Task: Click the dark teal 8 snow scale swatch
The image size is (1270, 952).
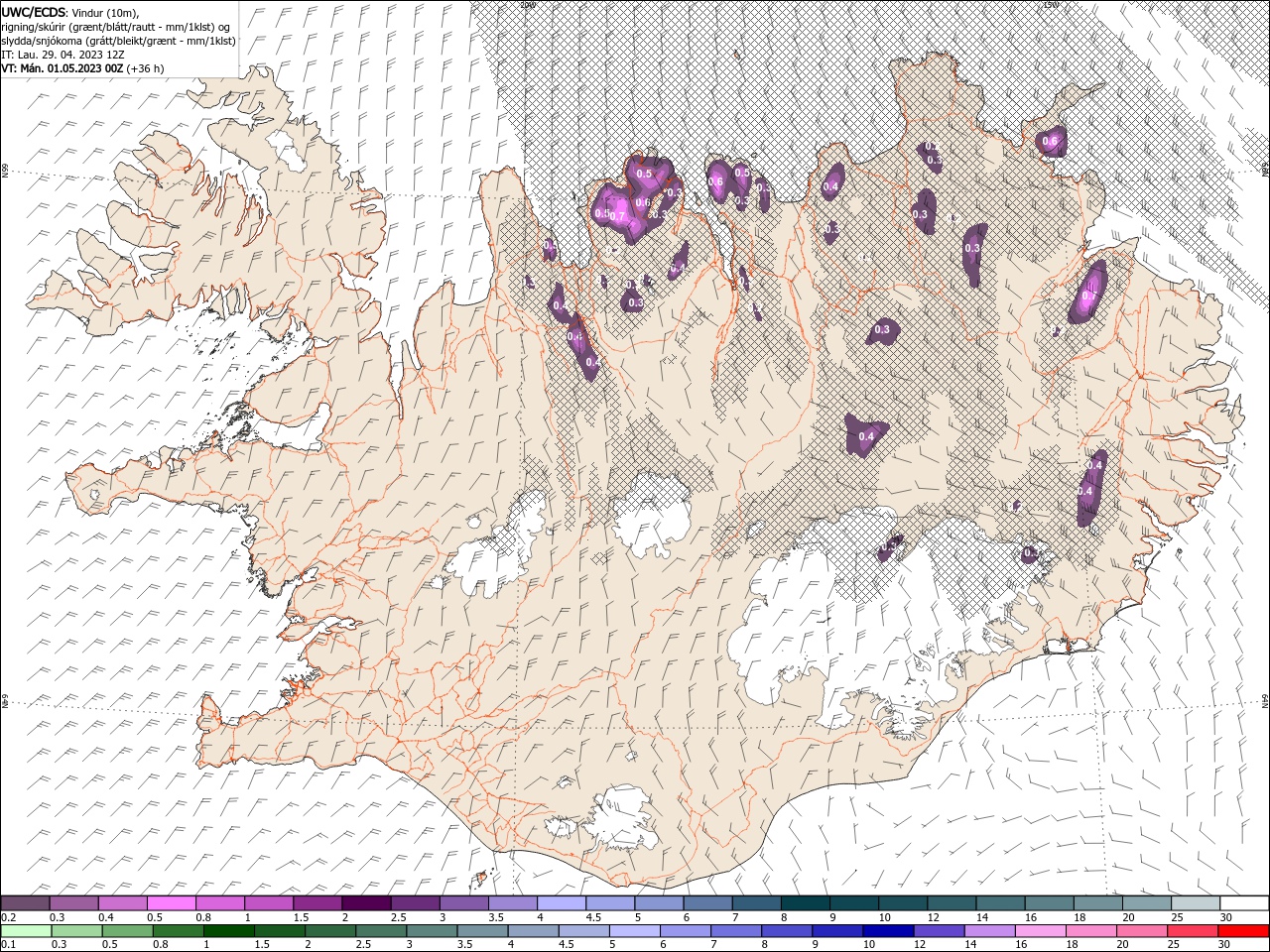Action: pos(806,903)
